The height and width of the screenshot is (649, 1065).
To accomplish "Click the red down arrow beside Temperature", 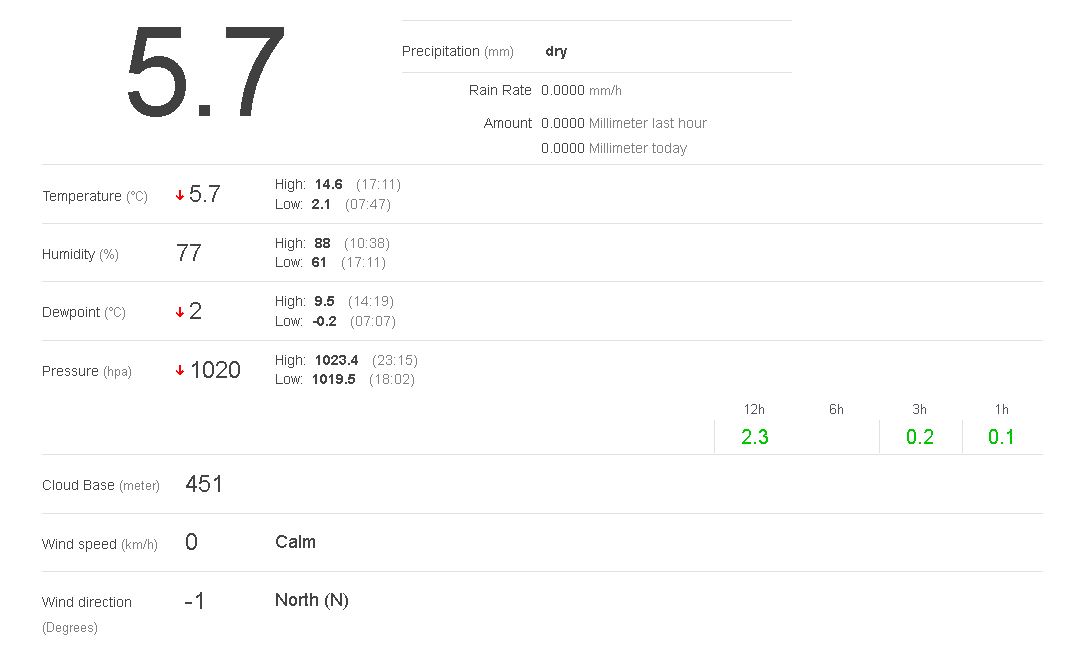I will coord(180,196).
